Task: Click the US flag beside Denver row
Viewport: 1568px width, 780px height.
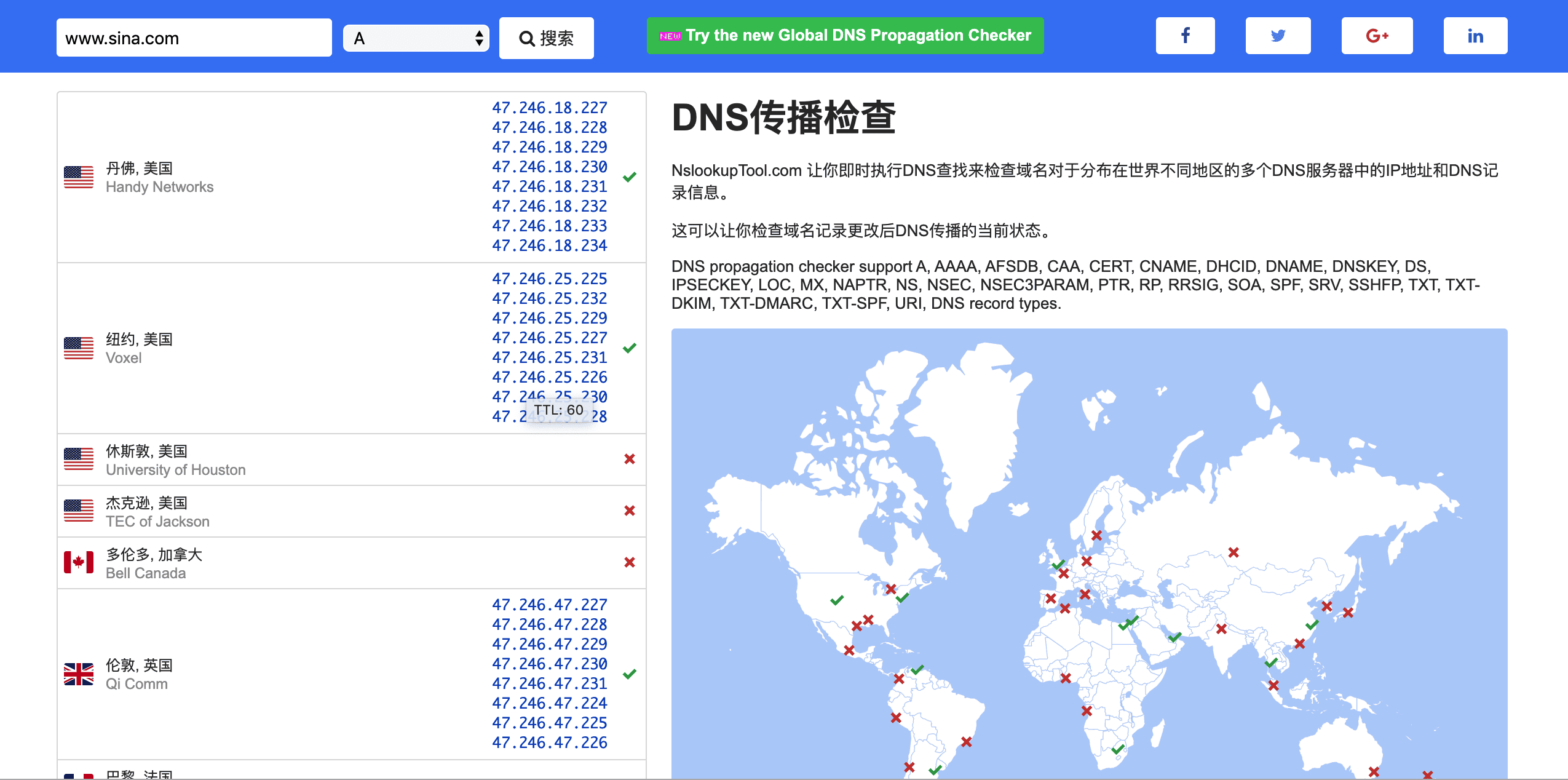Action: point(79,177)
